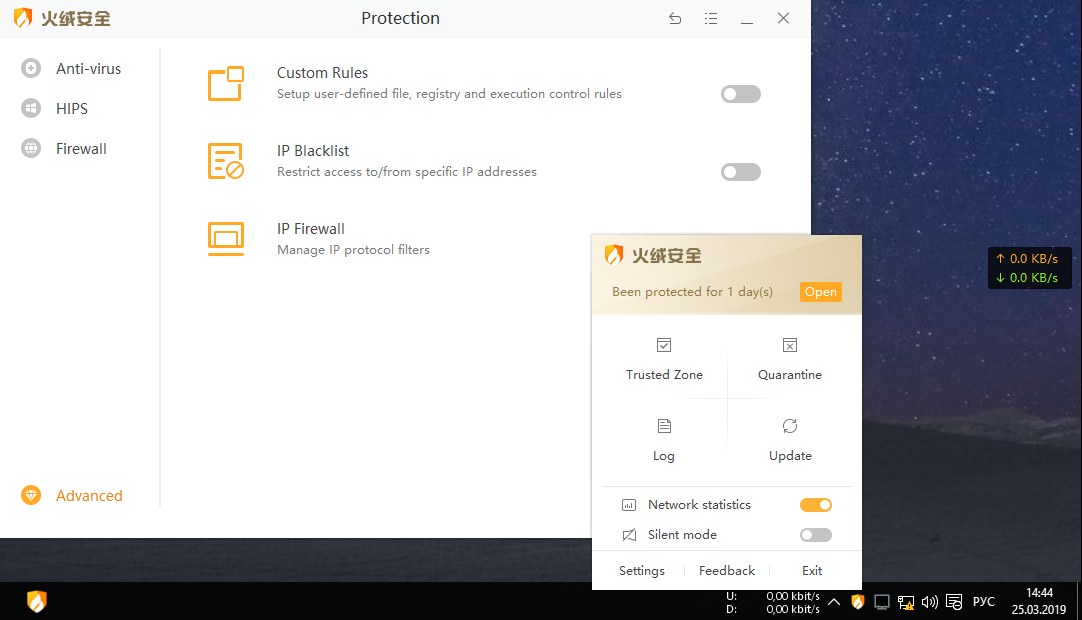The width and height of the screenshot is (1082, 620).
Task: Open Settings in popup footer
Action: point(642,571)
